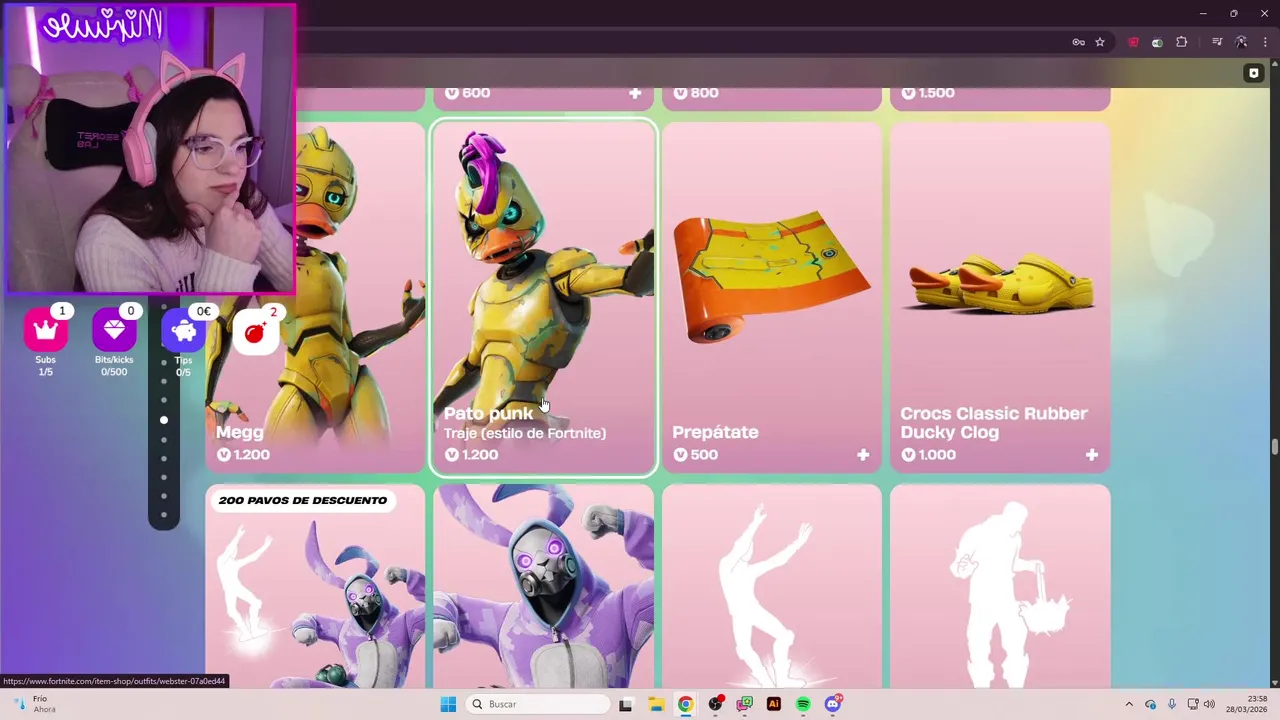This screenshot has height=720, width=1280.
Task: Open the Prepátate wrap card
Action: point(771,297)
